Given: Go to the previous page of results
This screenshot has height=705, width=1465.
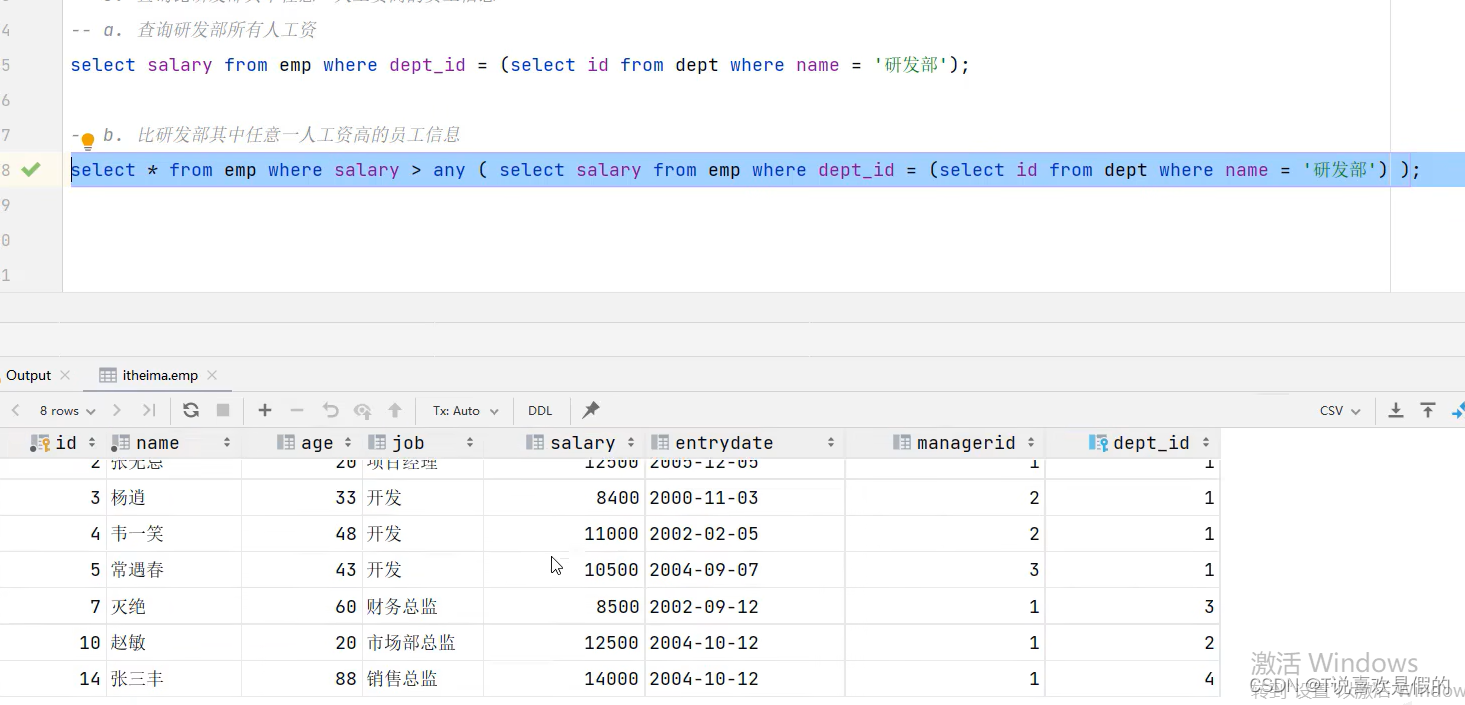Looking at the screenshot, I should [16, 410].
